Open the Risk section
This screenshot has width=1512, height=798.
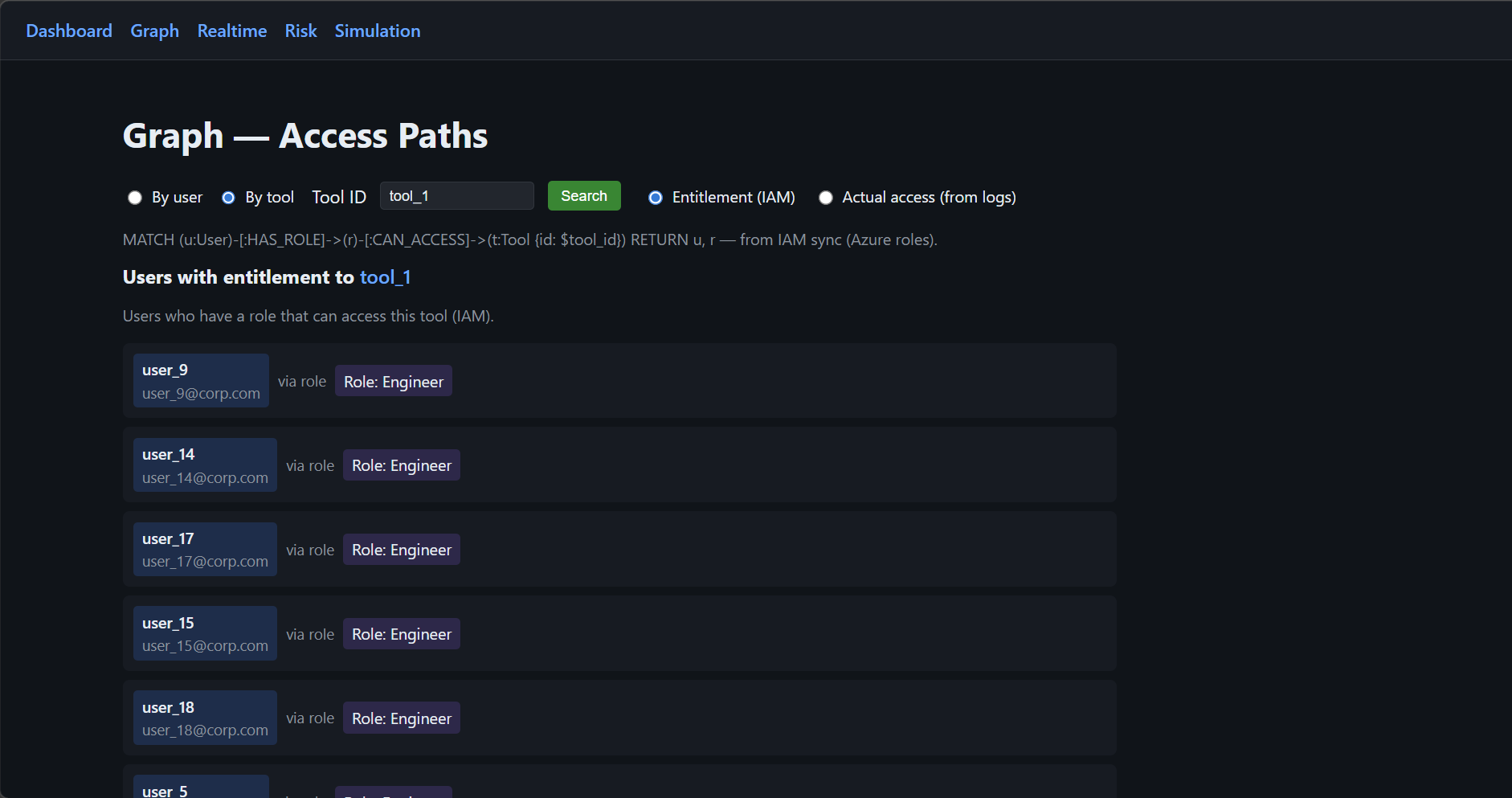(300, 31)
